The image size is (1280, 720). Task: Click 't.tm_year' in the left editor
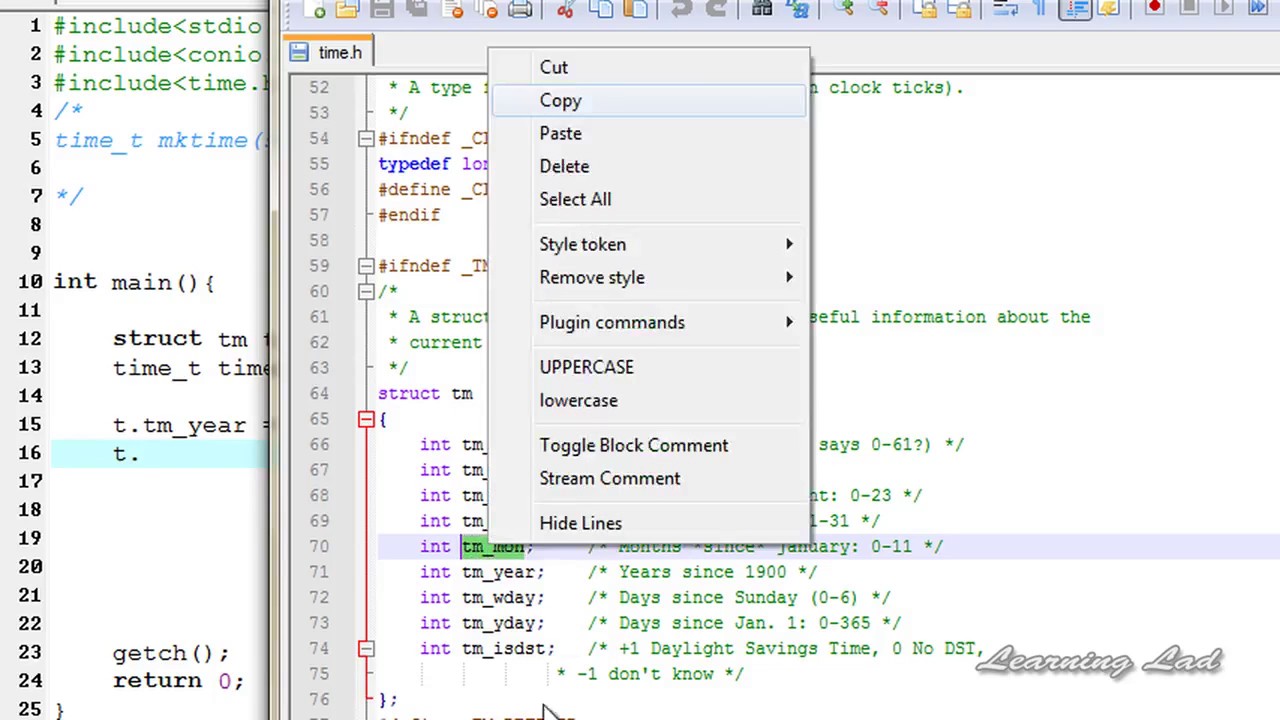pos(179,426)
